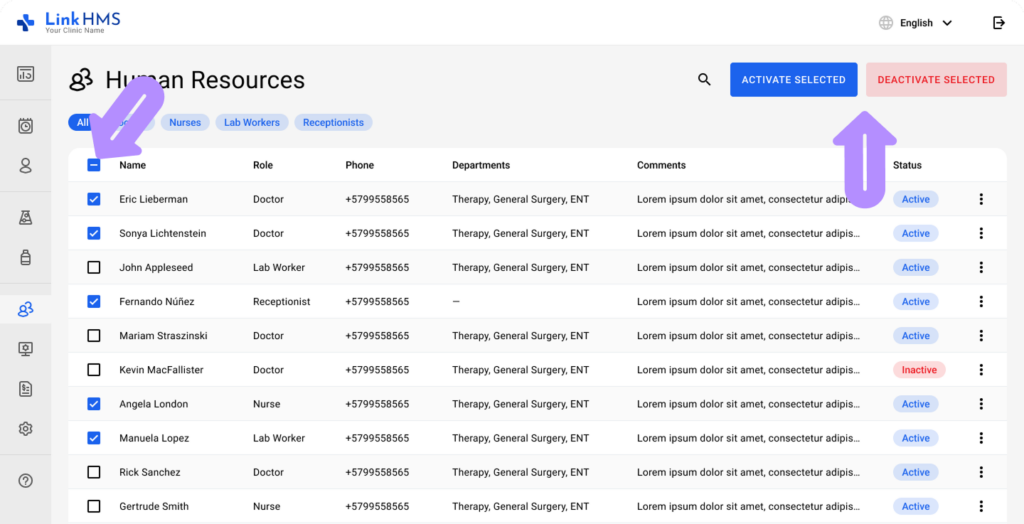This screenshot has height=524, width=1024.
Task: Click Kevin MacFallister's Inactive status badge
Action: click(919, 370)
